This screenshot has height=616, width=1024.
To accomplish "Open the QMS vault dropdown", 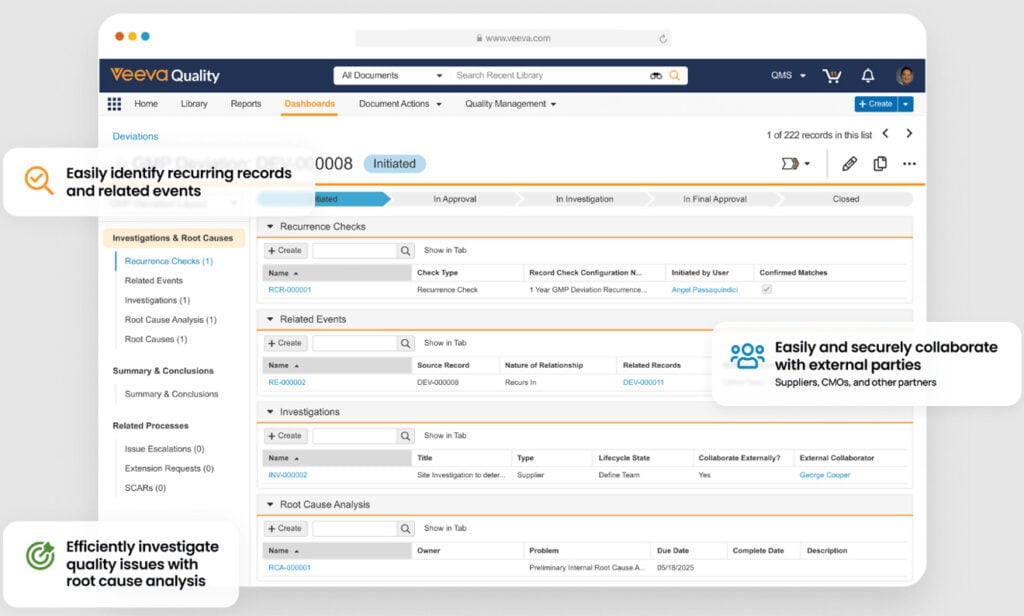I will 788,76.
